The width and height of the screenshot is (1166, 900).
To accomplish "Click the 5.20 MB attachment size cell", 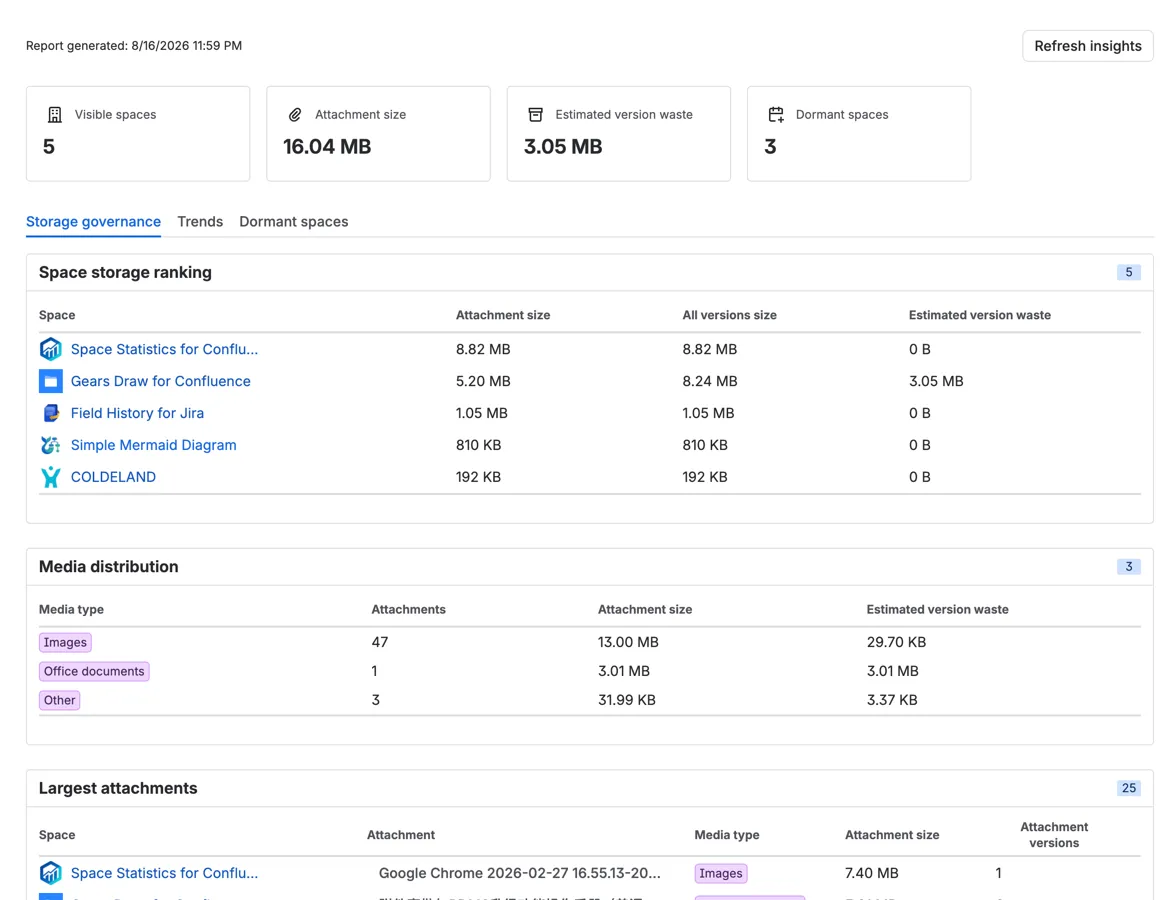I will coord(483,381).
